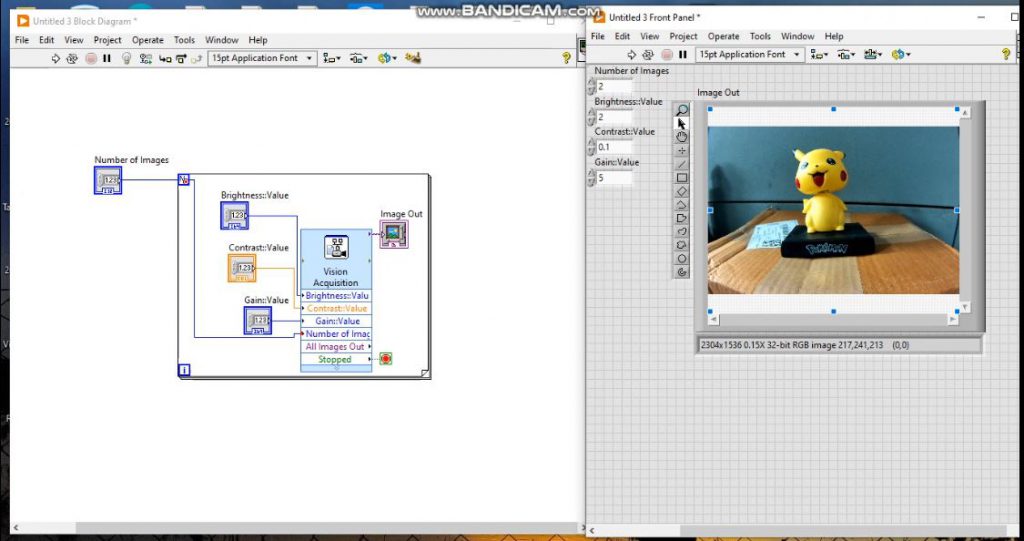
Task: Click Number of Images stepper arrows
Action: [592, 86]
